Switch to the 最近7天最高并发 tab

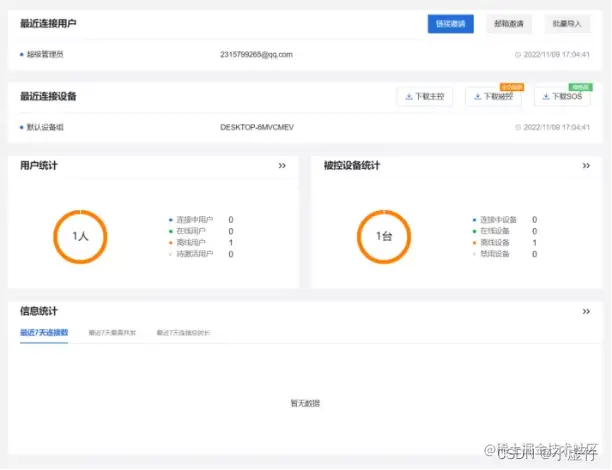coord(112,333)
